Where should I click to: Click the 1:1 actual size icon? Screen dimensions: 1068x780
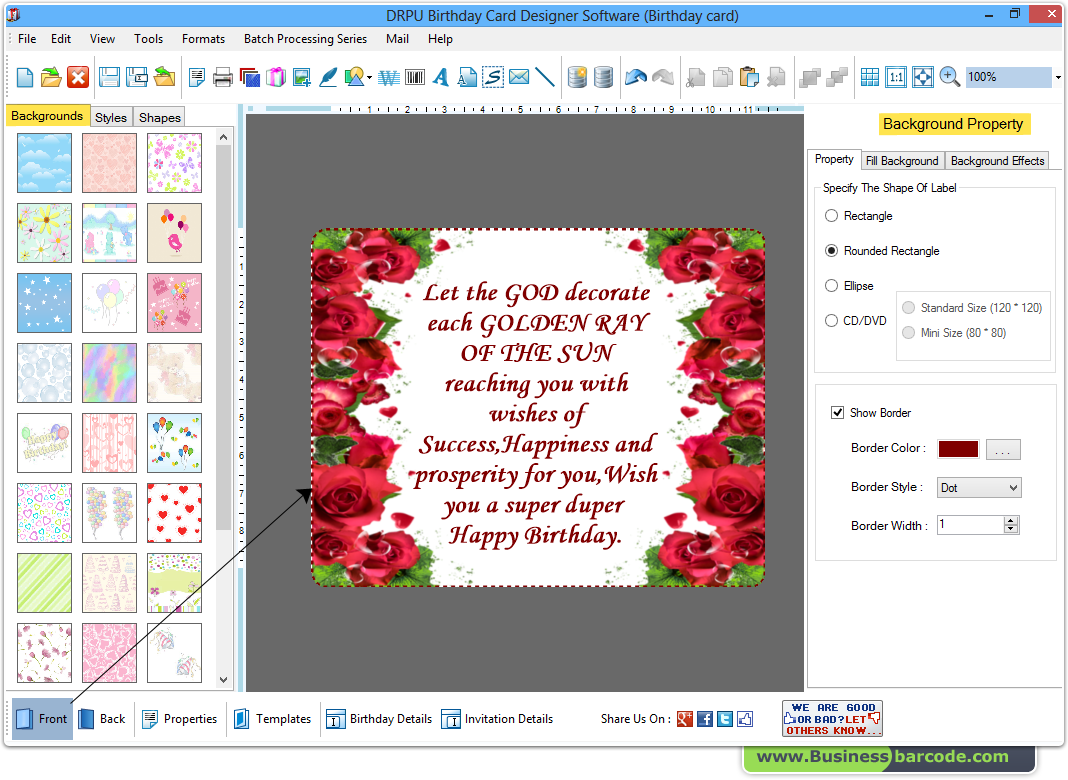click(x=896, y=77)
